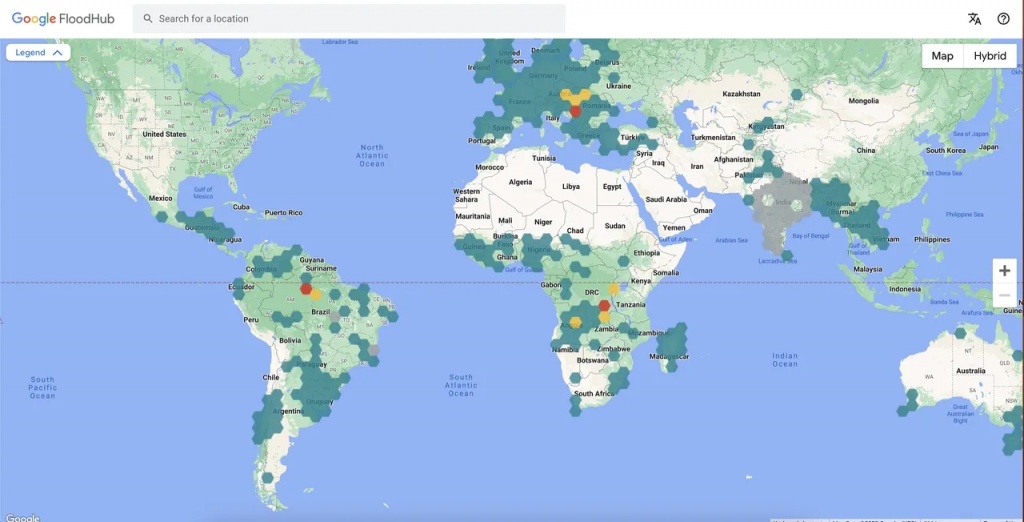
Task: Click the Philippines label
Action: pos(933,240)
